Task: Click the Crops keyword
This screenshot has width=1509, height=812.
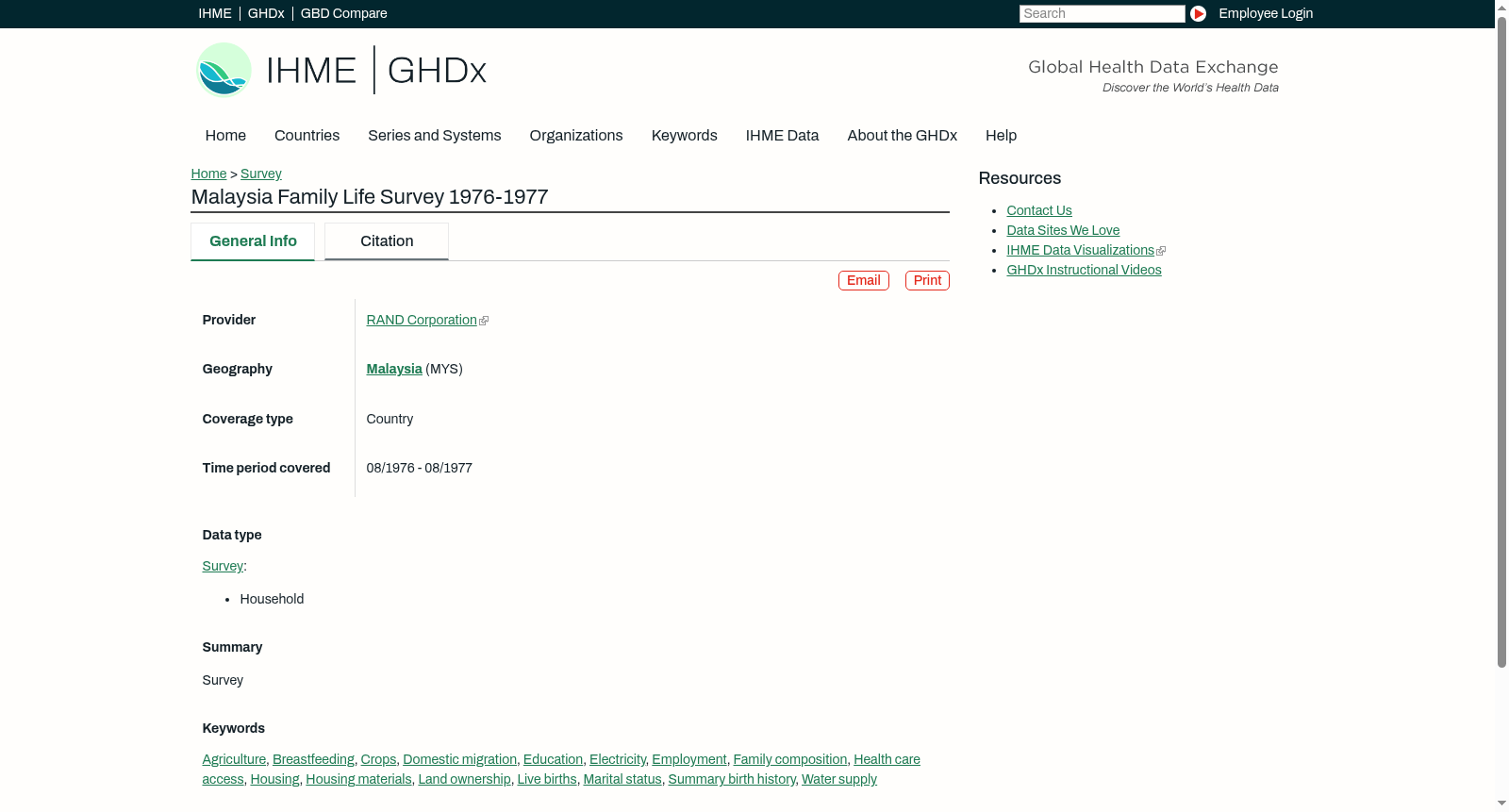Action: click(x=378, y=760)
